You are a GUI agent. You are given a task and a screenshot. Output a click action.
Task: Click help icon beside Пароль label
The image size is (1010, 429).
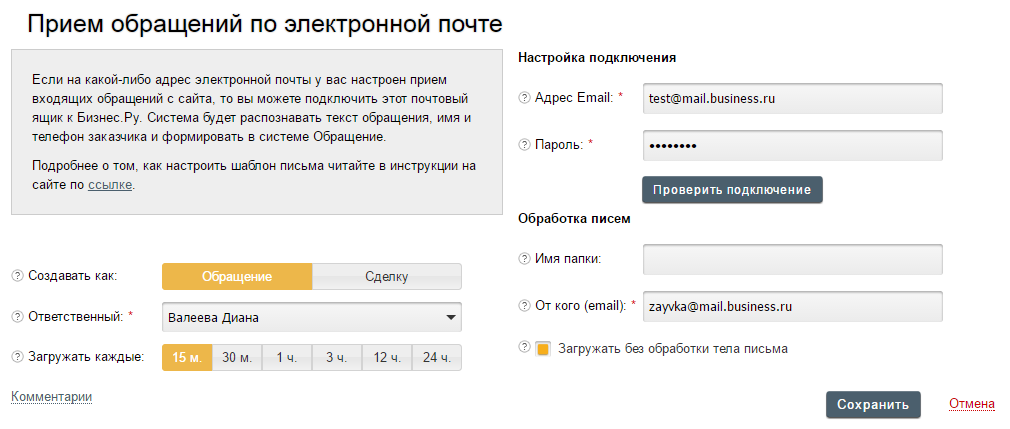point(524,145)
